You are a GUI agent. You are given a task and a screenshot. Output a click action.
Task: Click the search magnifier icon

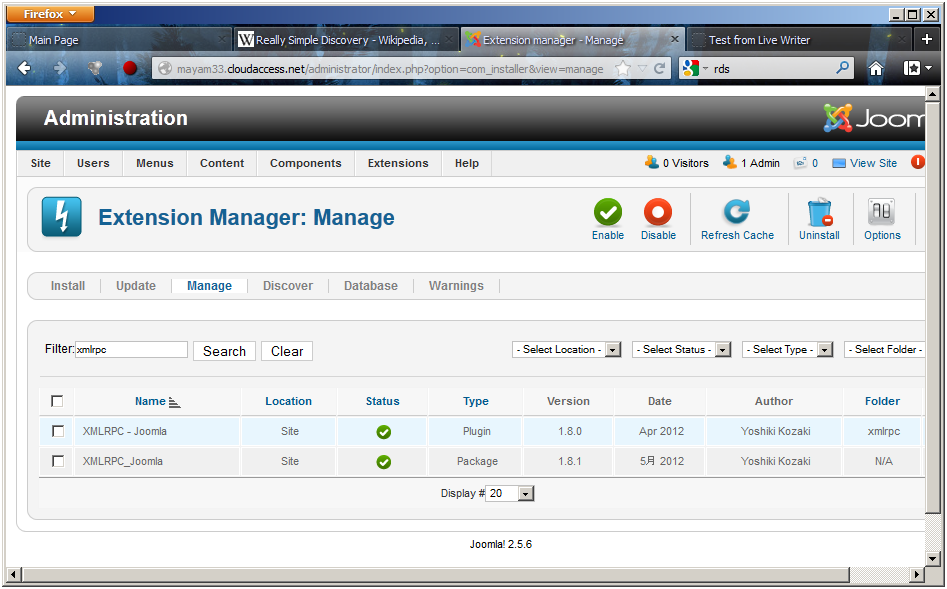click(x=842, y=68)
